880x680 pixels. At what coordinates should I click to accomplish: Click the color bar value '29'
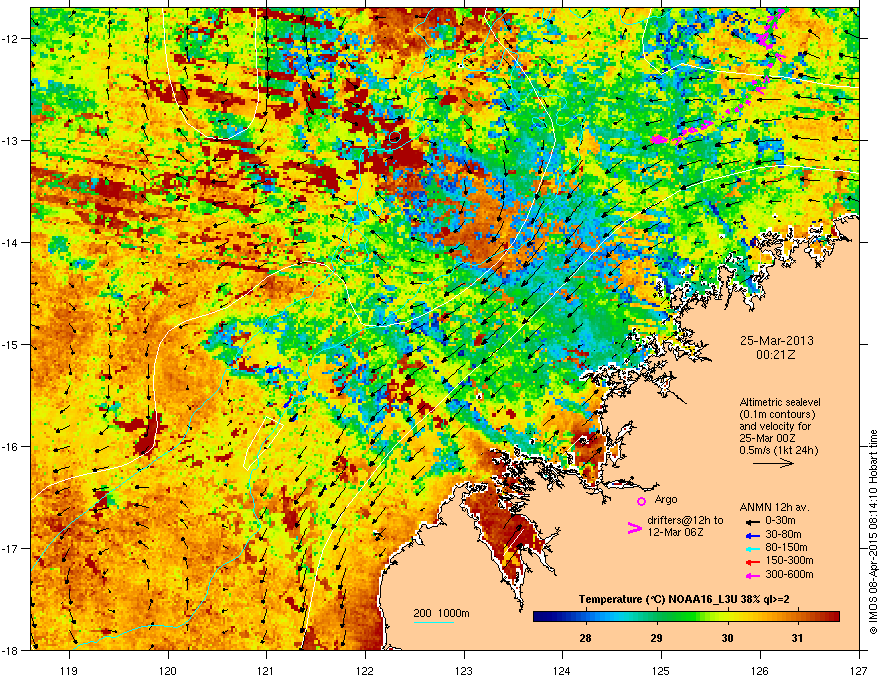[656, 638]
